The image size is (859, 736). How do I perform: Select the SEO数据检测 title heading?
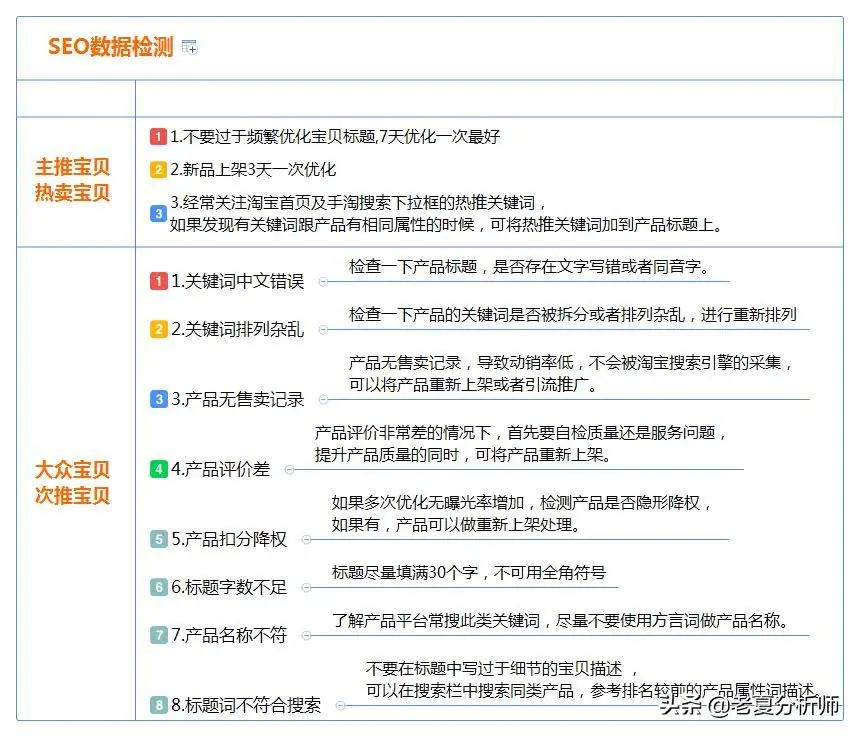pyautogui.click(x=110, y=47)
